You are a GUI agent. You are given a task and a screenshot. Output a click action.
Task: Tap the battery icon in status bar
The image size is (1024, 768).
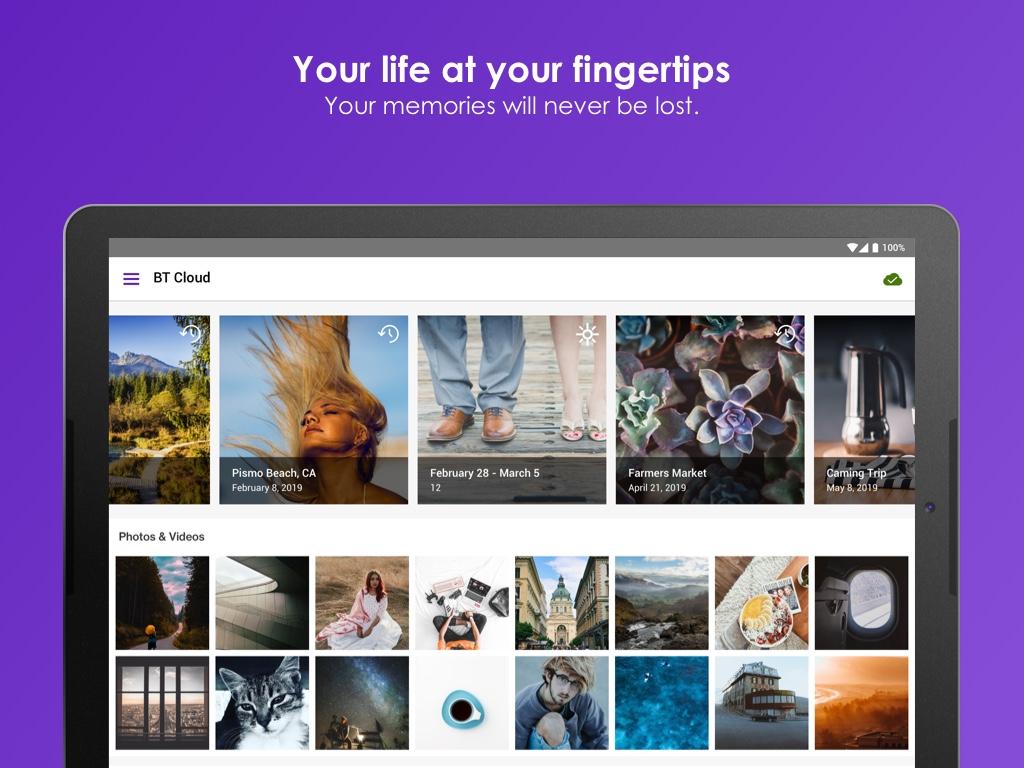[x=875, y=248]
